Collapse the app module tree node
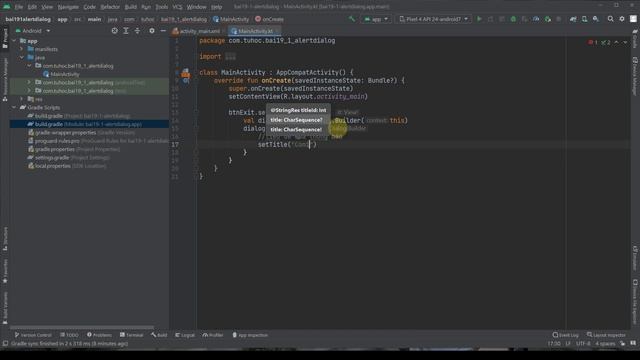Viewport: 640px width, 360px height. [x=14, y=41]
